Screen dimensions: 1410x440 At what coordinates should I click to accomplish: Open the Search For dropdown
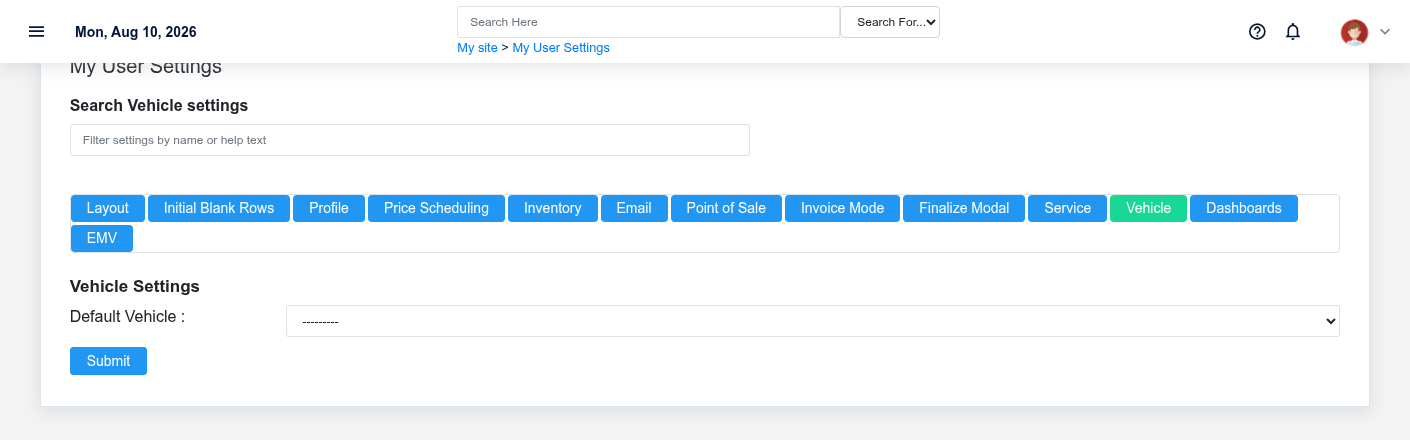pos(890,22)
